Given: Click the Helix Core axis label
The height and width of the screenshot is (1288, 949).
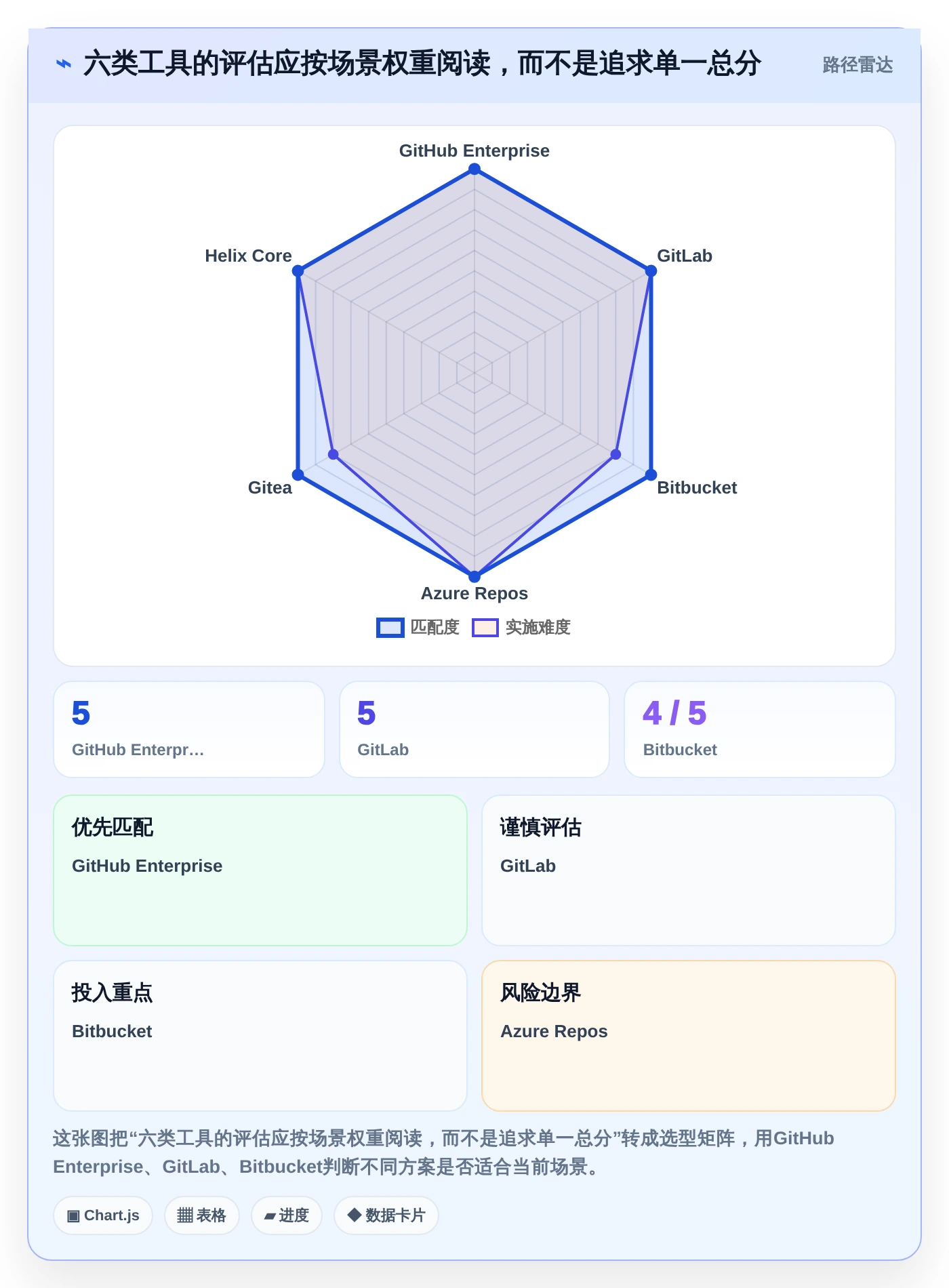Looking at the screenshot, I should pos(248,256).
